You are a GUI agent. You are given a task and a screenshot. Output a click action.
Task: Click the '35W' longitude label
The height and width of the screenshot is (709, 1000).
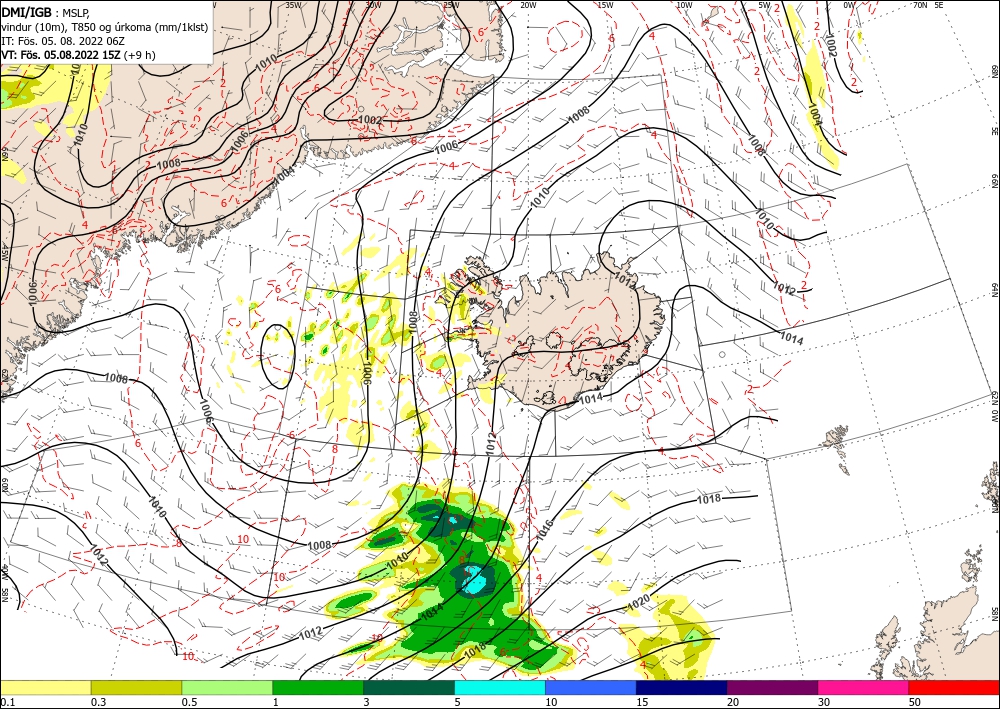(293, 5)
